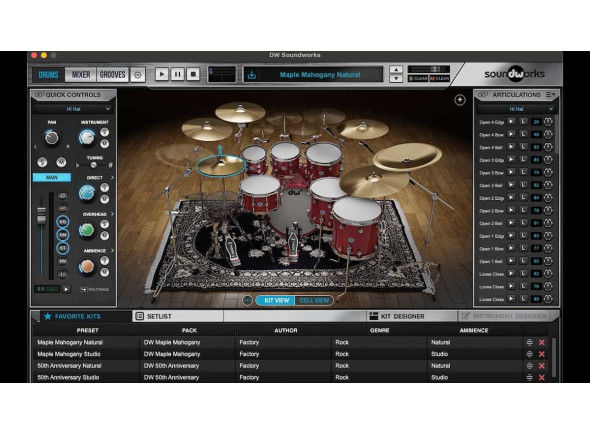Solo the Direct mic channel
Viewport: 590px width, 434px height.
[x=105, y=187]
